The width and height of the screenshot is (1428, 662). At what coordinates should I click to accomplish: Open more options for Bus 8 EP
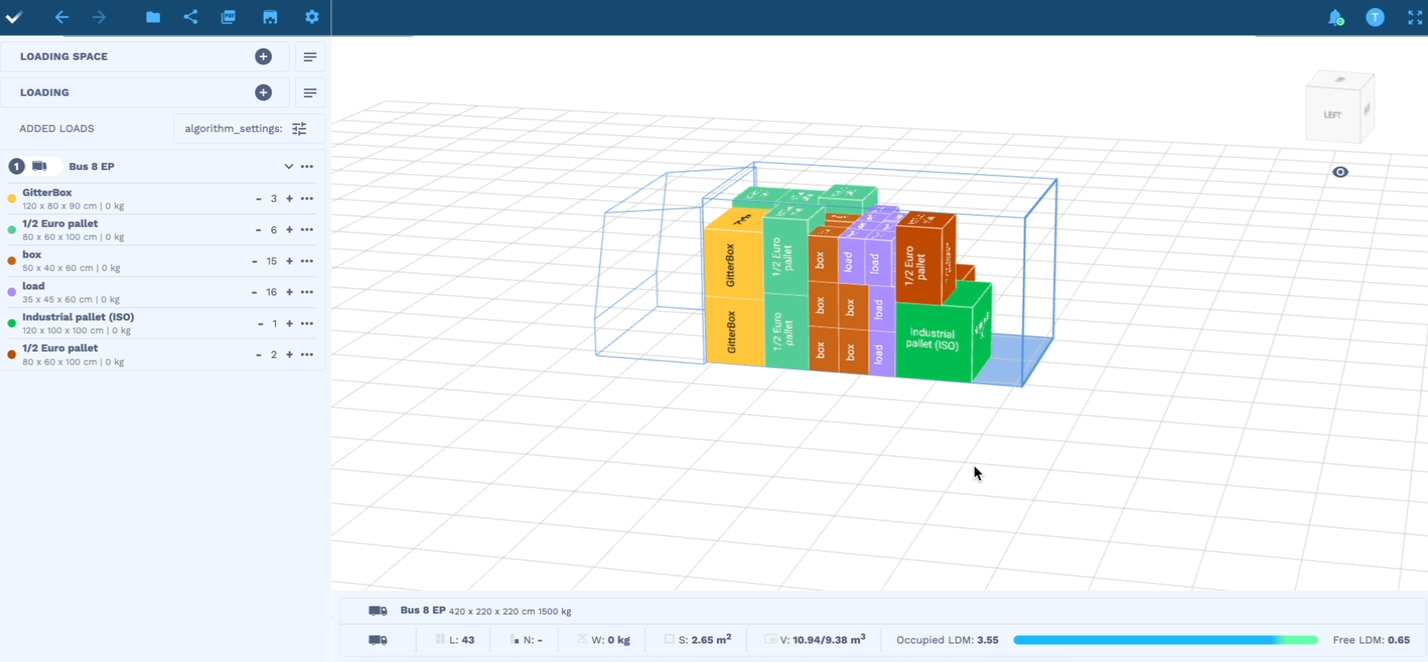pyautogui.click(x=307, y=167)
